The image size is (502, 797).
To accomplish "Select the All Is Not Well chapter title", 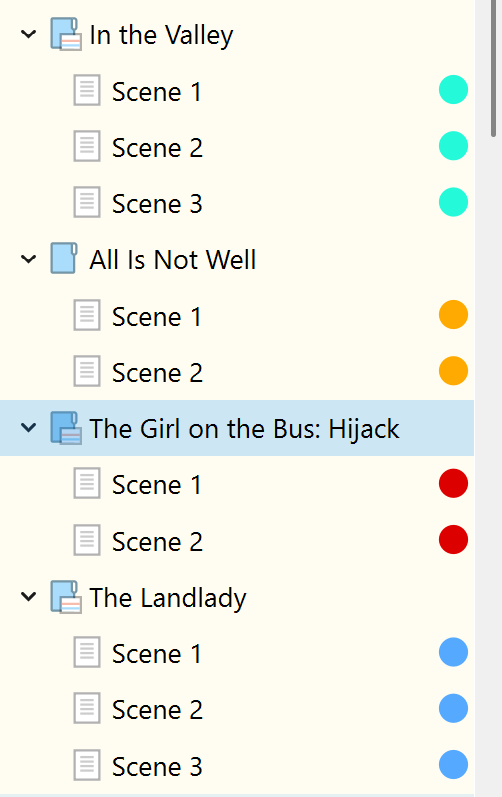I will click(x=173, y=260).
